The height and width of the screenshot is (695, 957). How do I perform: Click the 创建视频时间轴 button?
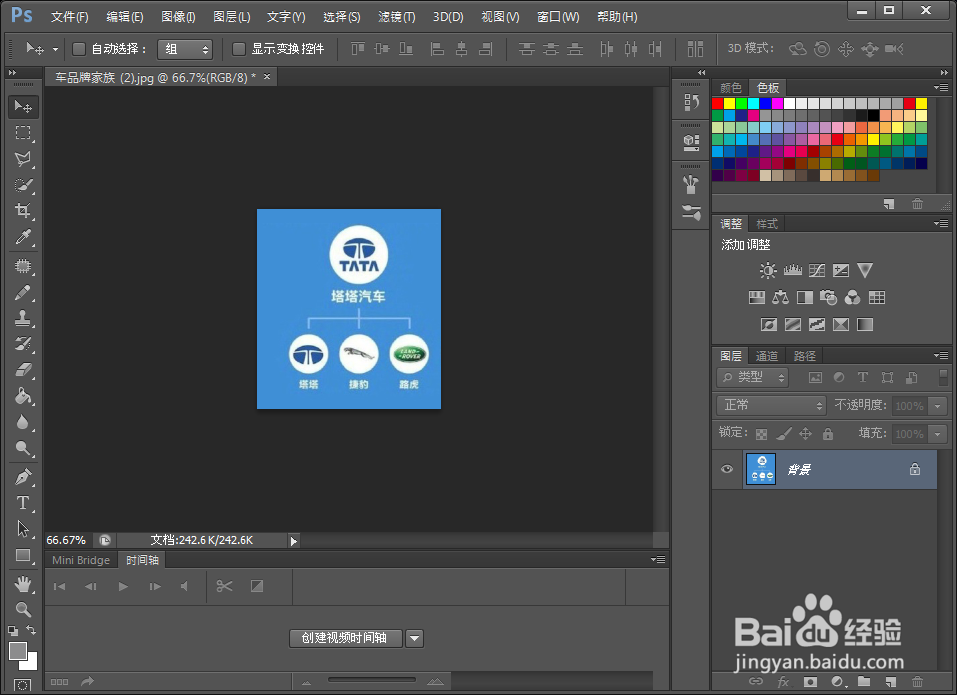click(x=345, y=638)
